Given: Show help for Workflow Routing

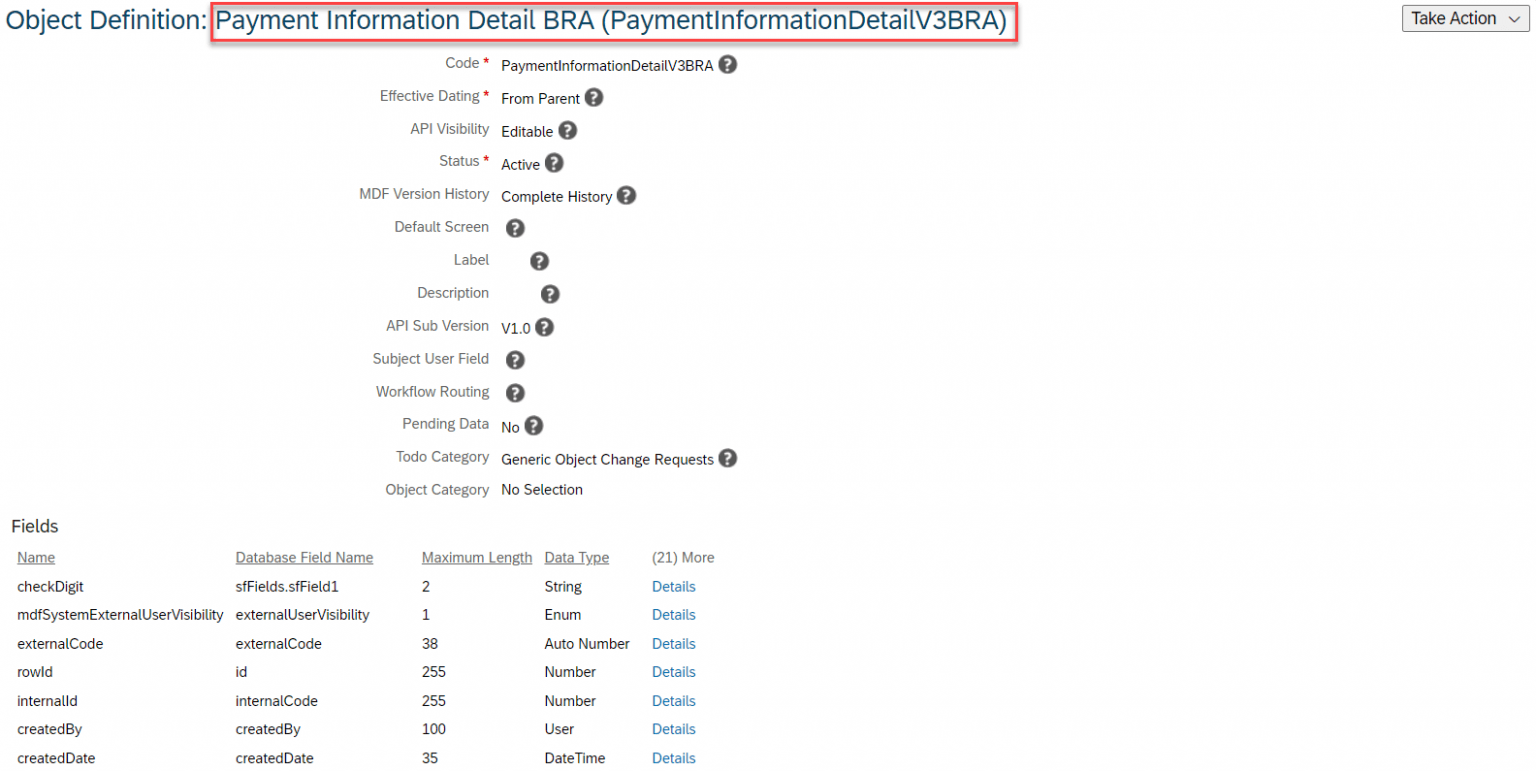Looking at the screenshot, I should [x=515, y=393].
